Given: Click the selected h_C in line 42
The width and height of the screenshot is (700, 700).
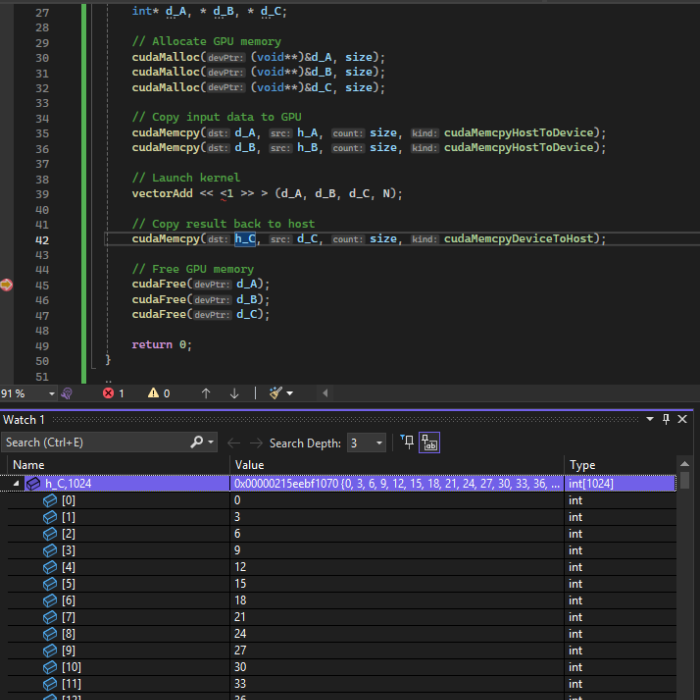Looking at the screenshot, I should (x=245, y=239).
